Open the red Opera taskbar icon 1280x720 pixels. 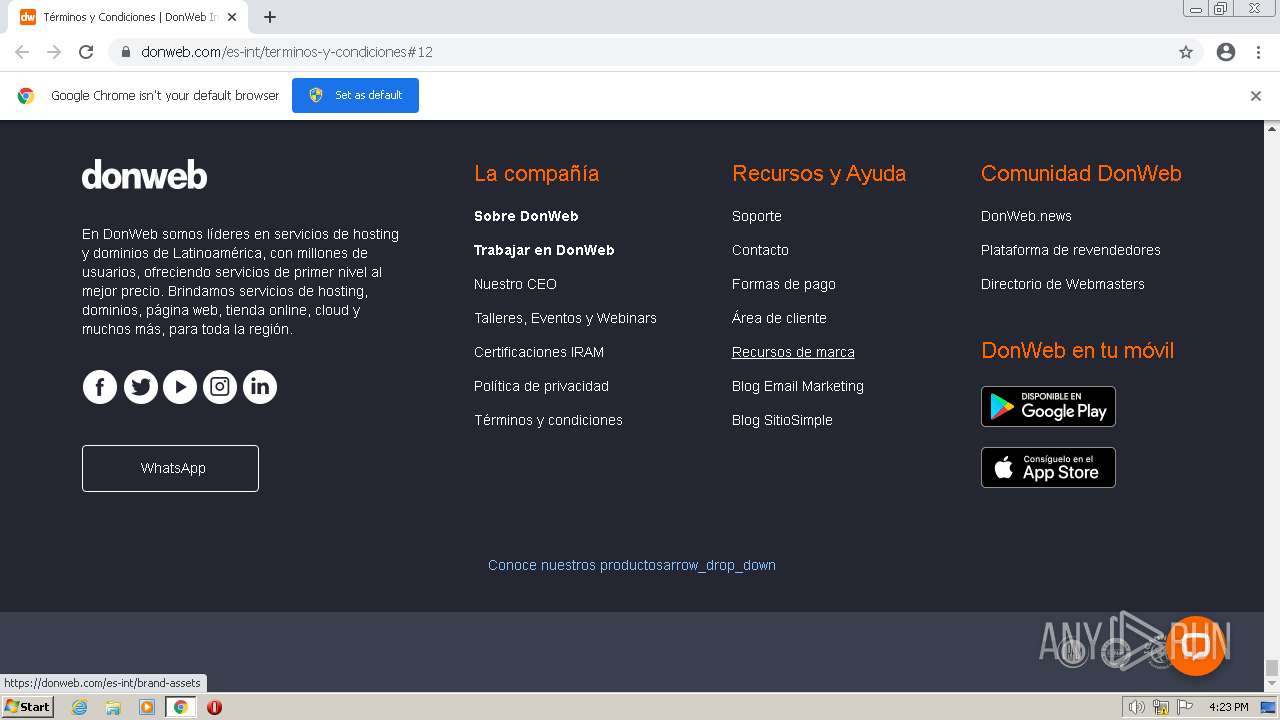pos(214,707)
